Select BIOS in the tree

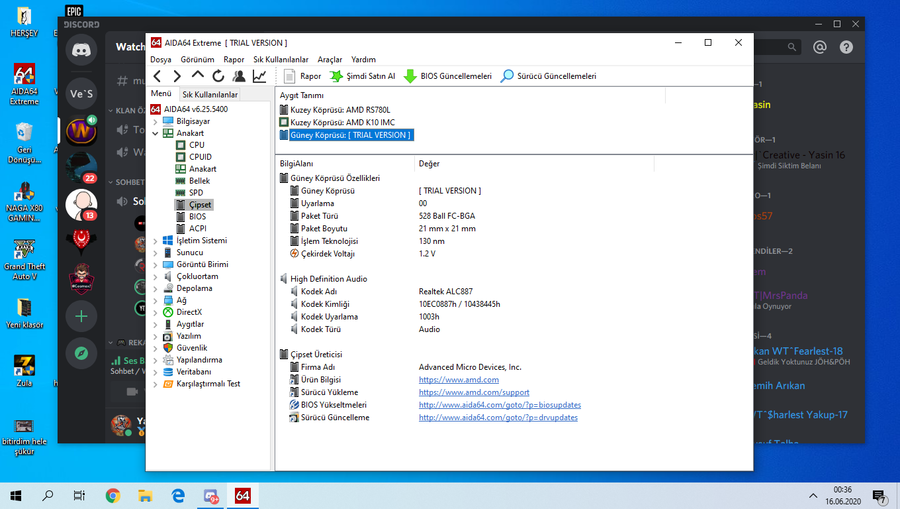tap(197, 216)
